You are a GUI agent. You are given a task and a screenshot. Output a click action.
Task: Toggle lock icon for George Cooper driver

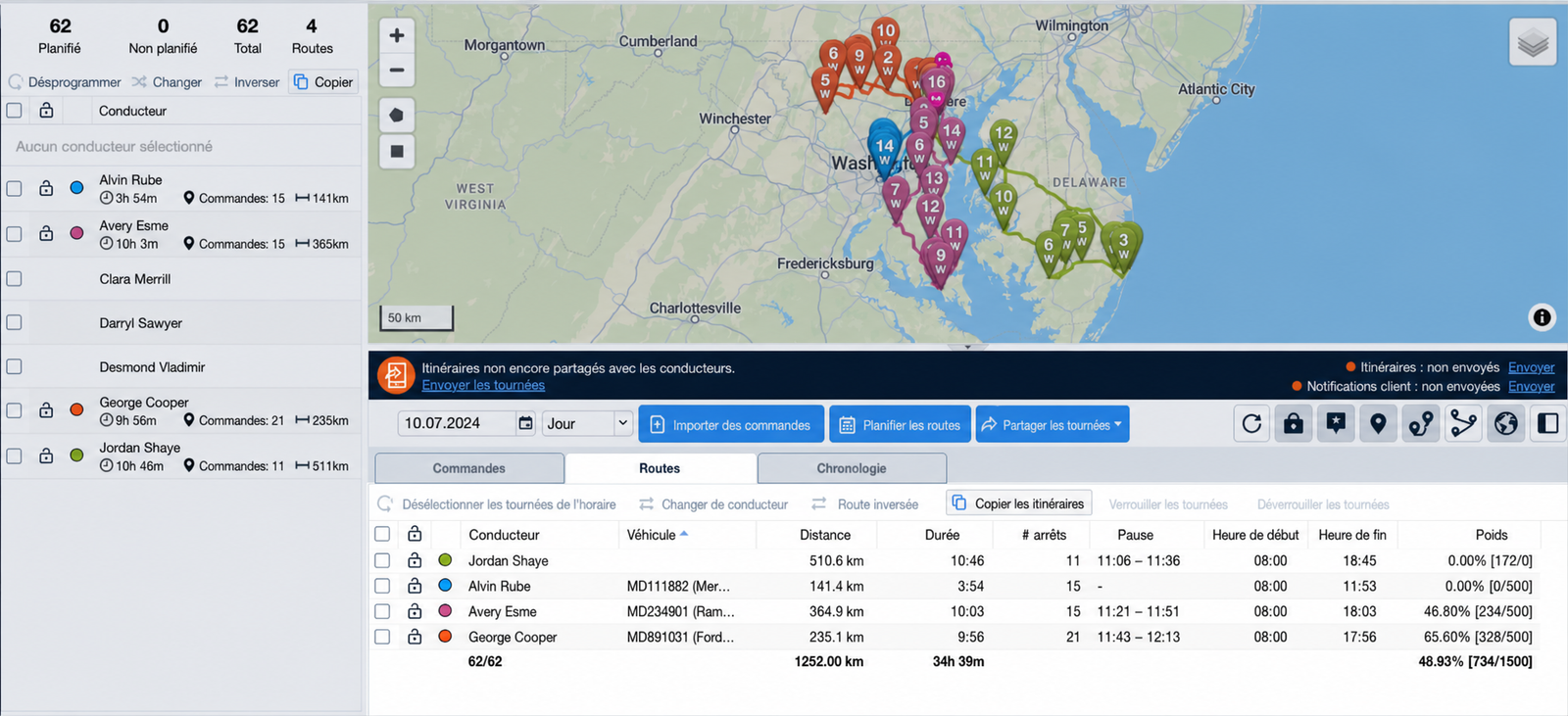point(46,410)
